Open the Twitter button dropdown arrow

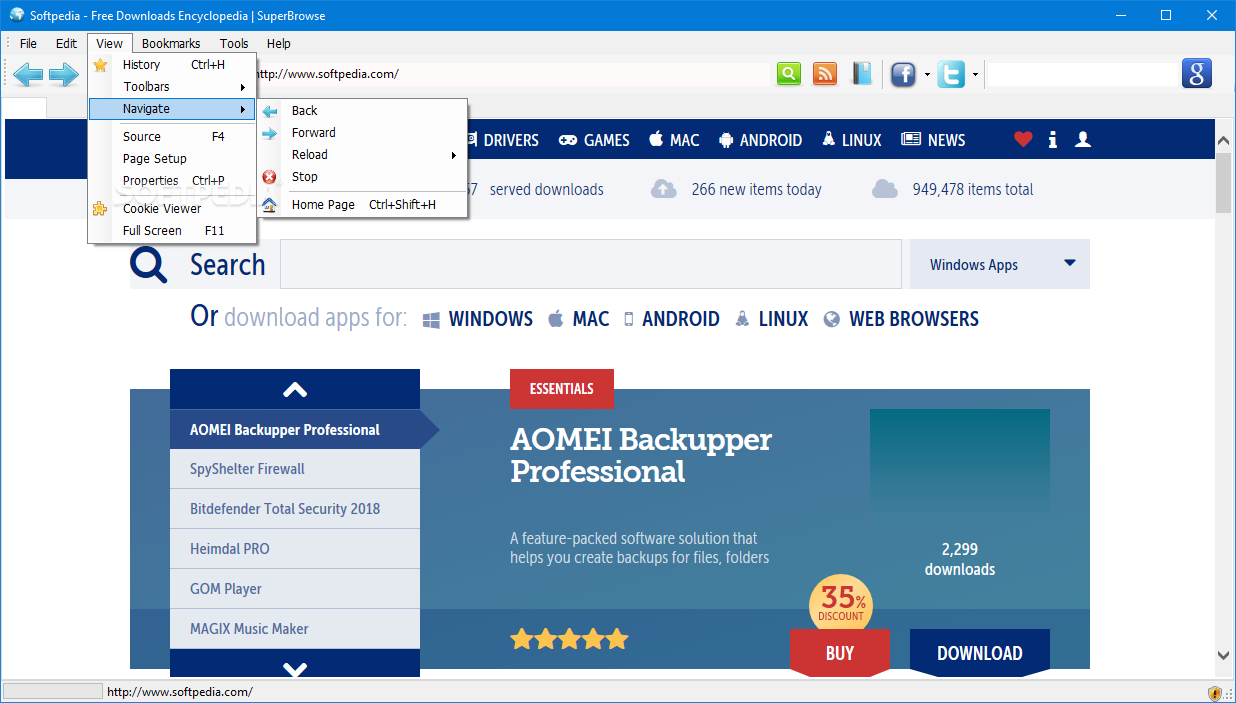(x=975, y=75)
